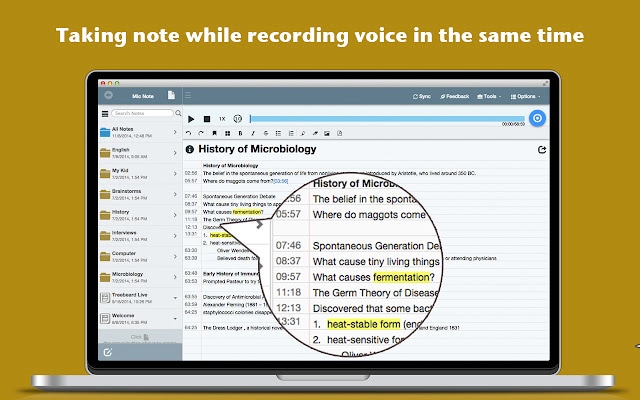Click the share icon right of title

[x=542, y=150]
